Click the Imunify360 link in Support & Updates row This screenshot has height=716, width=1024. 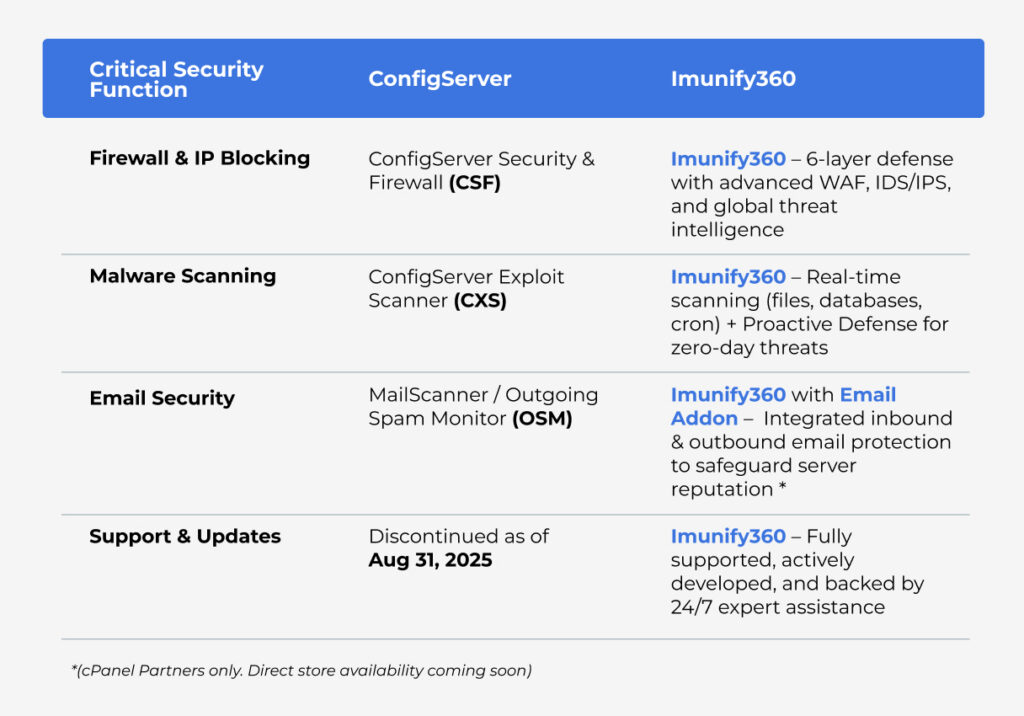tap(728, 537)
